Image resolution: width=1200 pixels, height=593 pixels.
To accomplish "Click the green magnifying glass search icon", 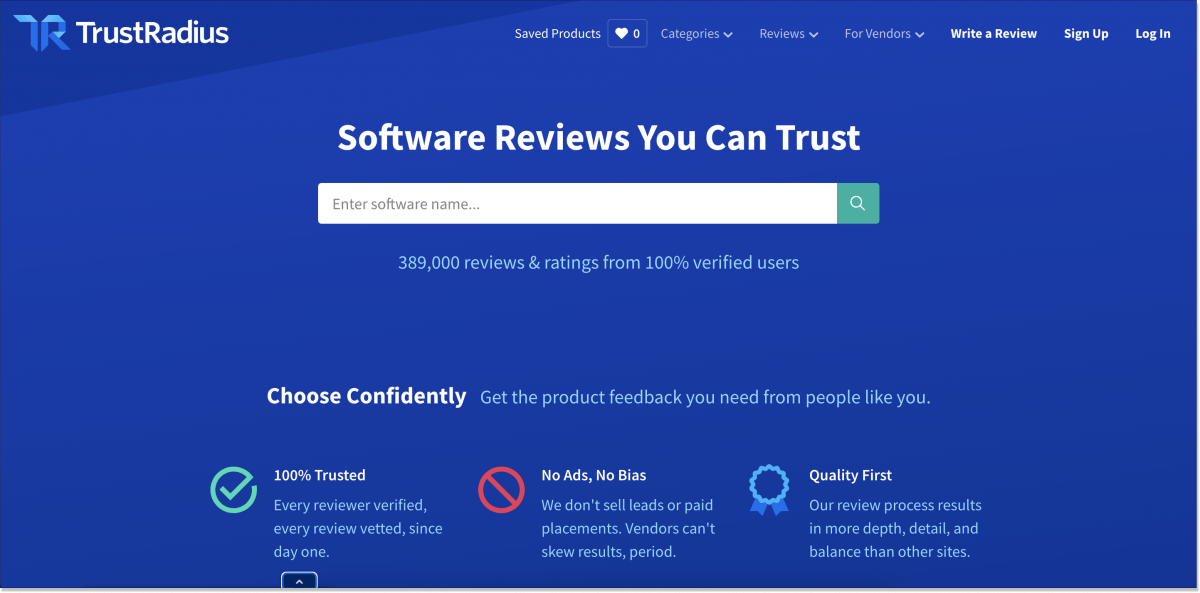I will 857,202.
